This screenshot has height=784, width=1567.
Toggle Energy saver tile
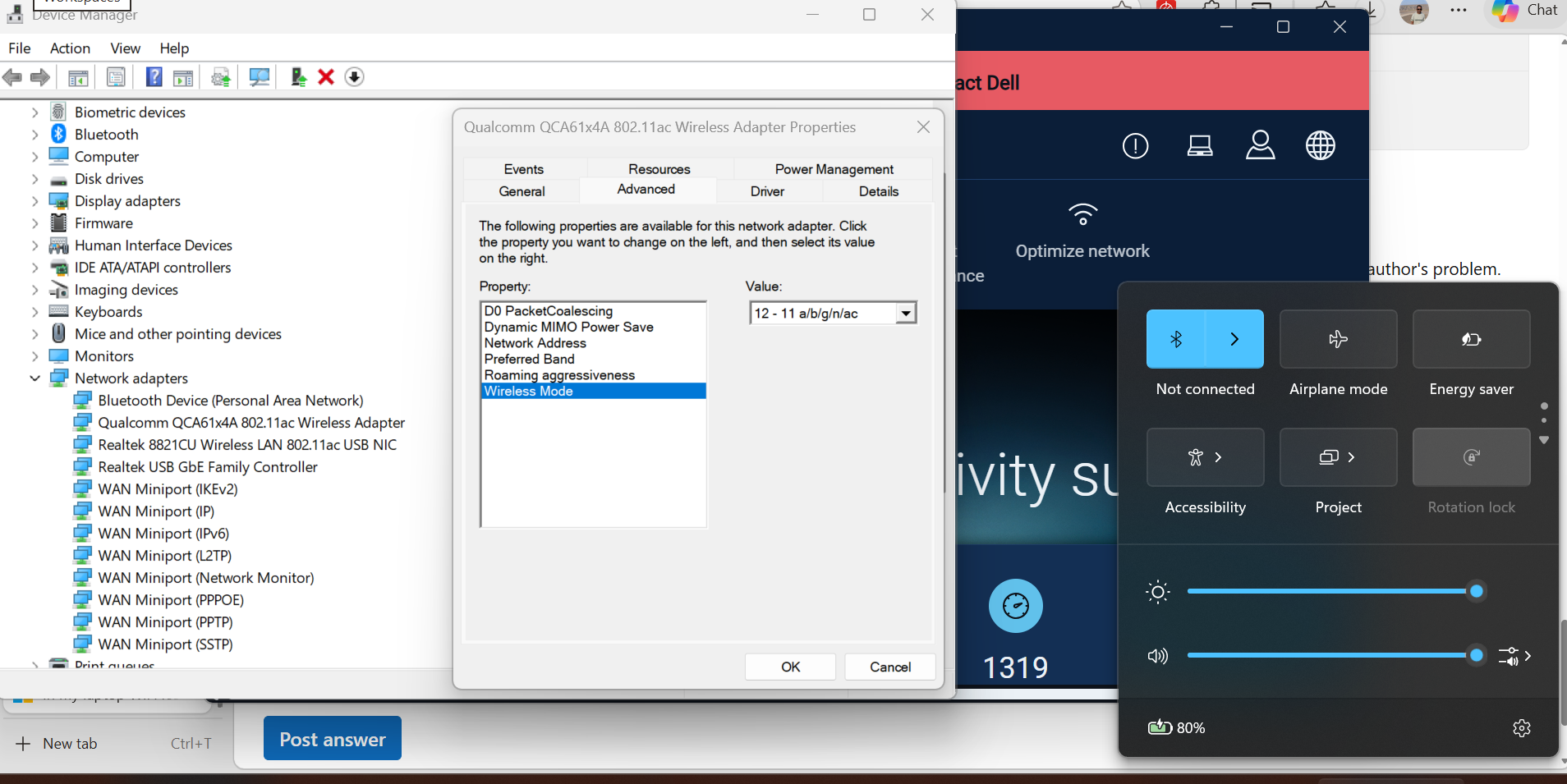1471,339
